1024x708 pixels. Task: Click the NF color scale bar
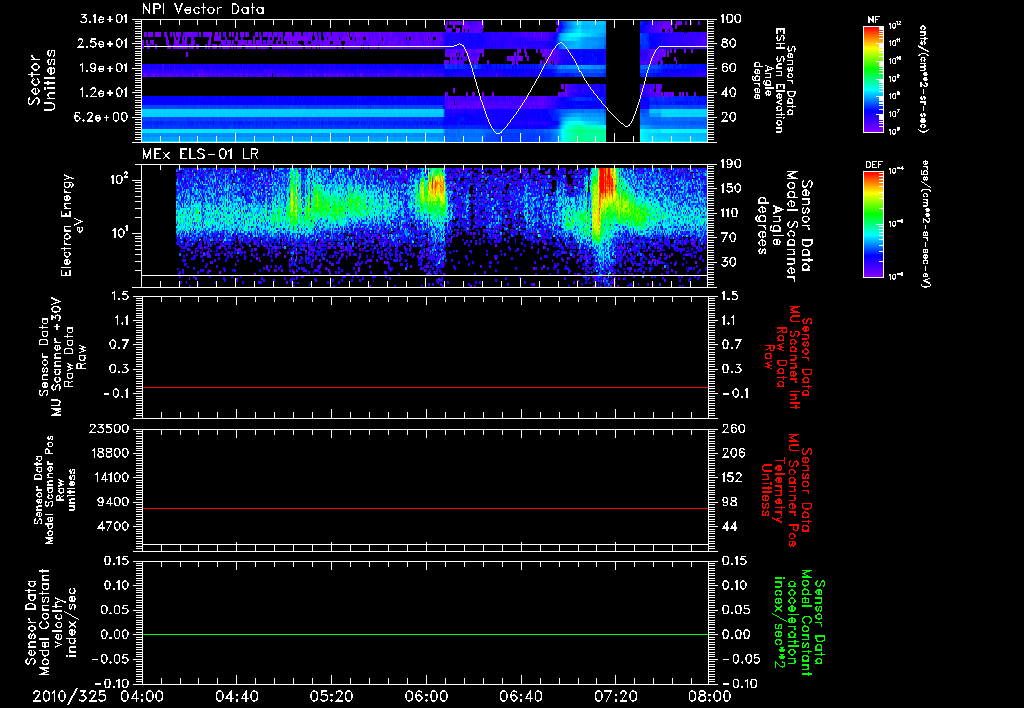click(x=874, y=79)
